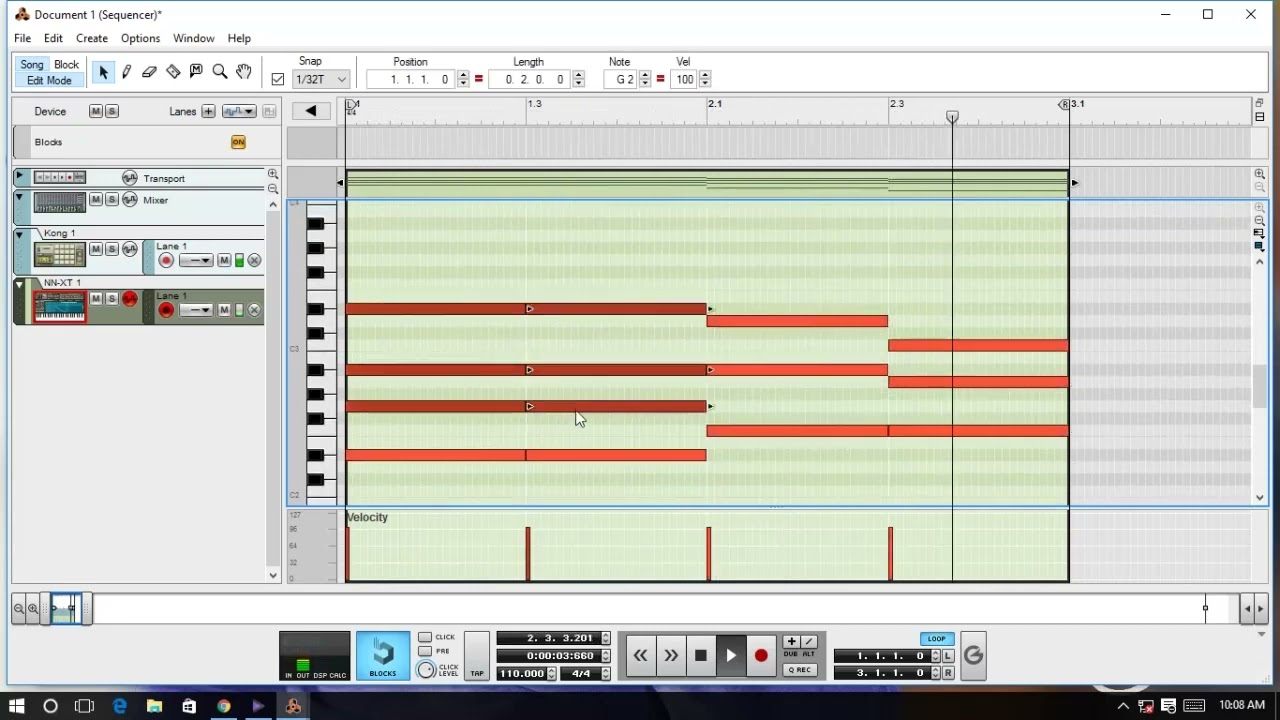This screenshot has width=1280, height=720.
Task: Toggle the Snap checkbox
Action: pyautogui.click(x=278, y=79)
